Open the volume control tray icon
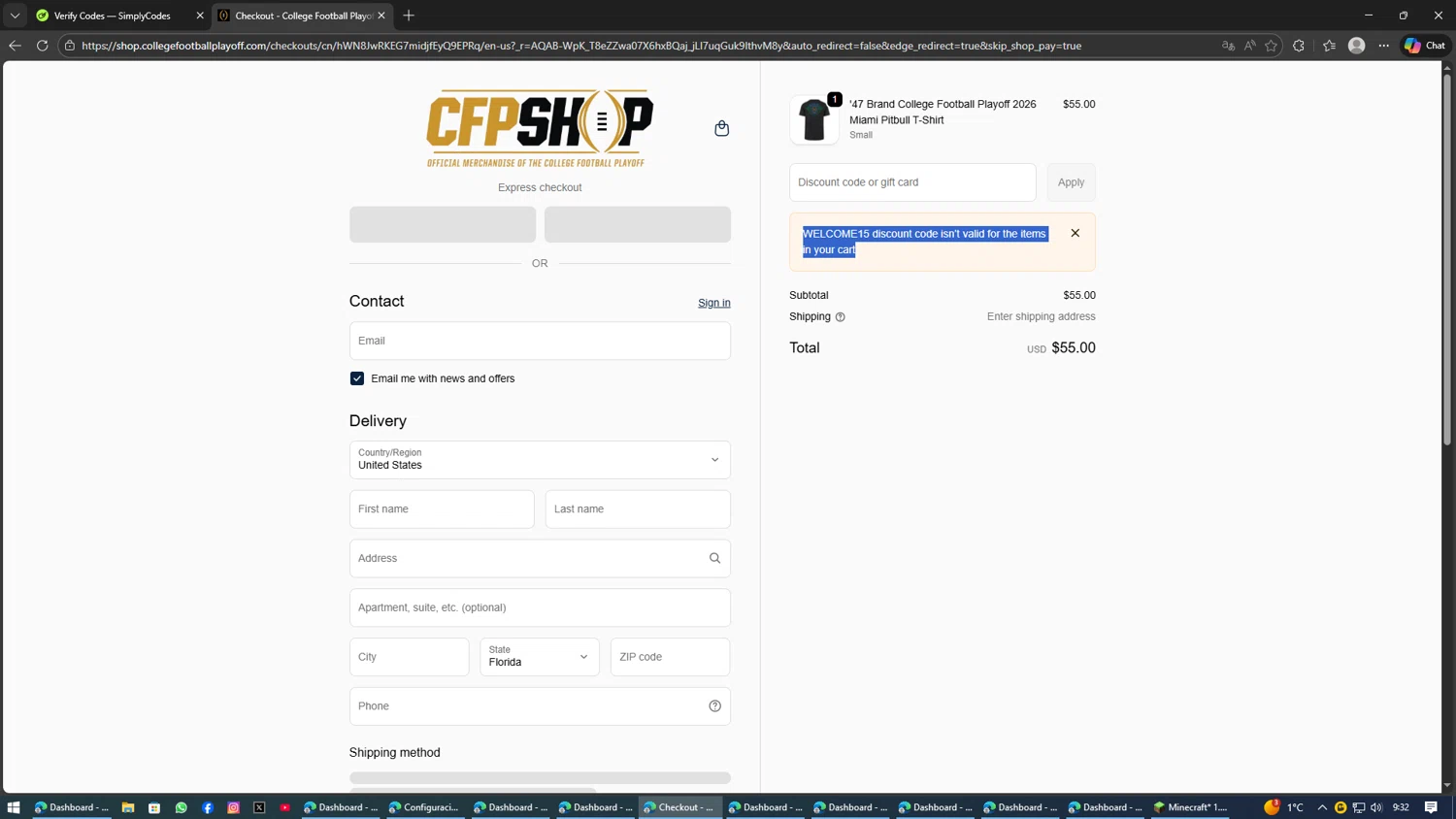The height and width of the screenshot is (819, 1456). pos(1376,807)
